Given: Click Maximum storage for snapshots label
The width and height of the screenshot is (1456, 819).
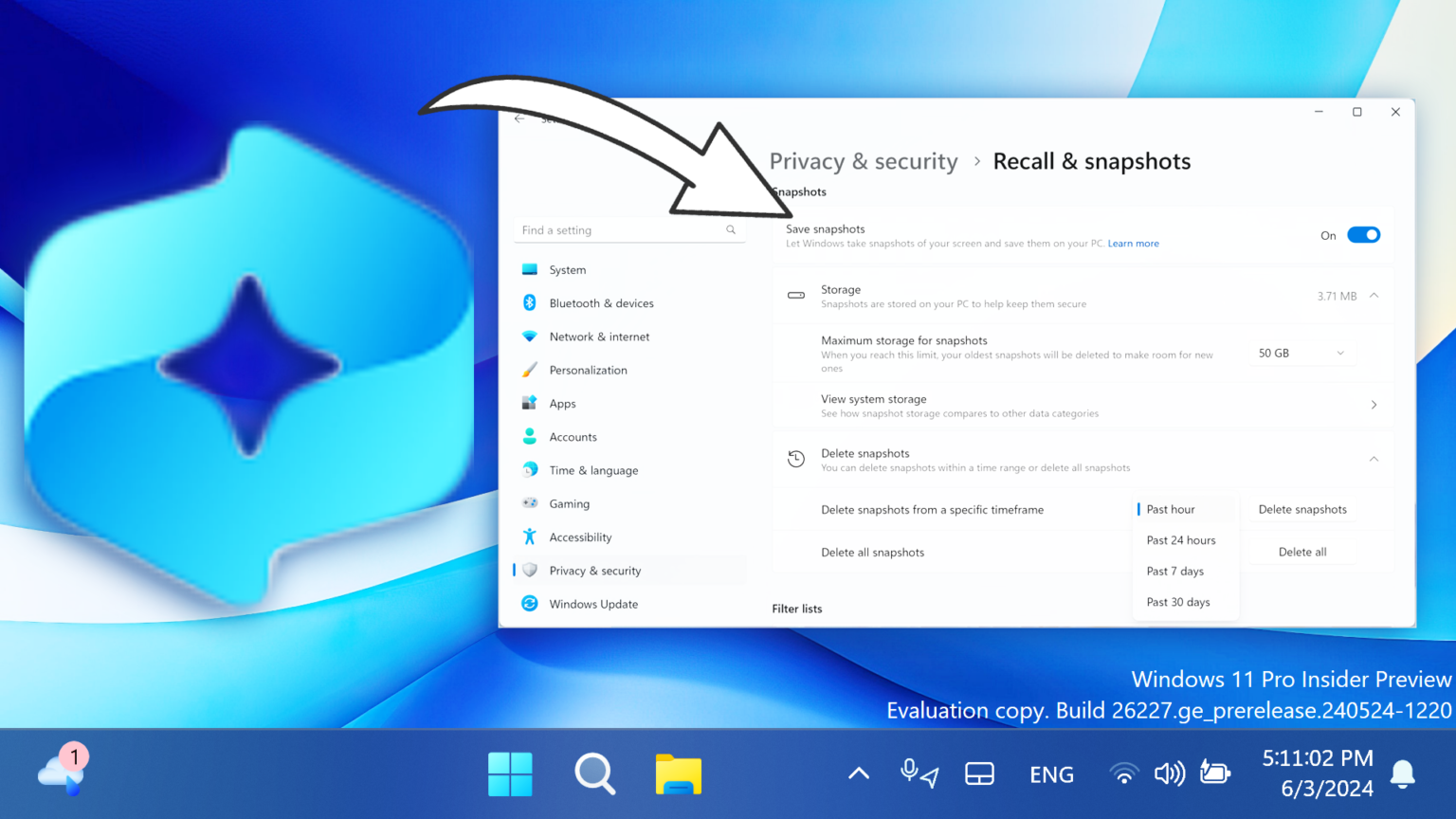Looking at the screenshot, I should click(x=904, y=340).
